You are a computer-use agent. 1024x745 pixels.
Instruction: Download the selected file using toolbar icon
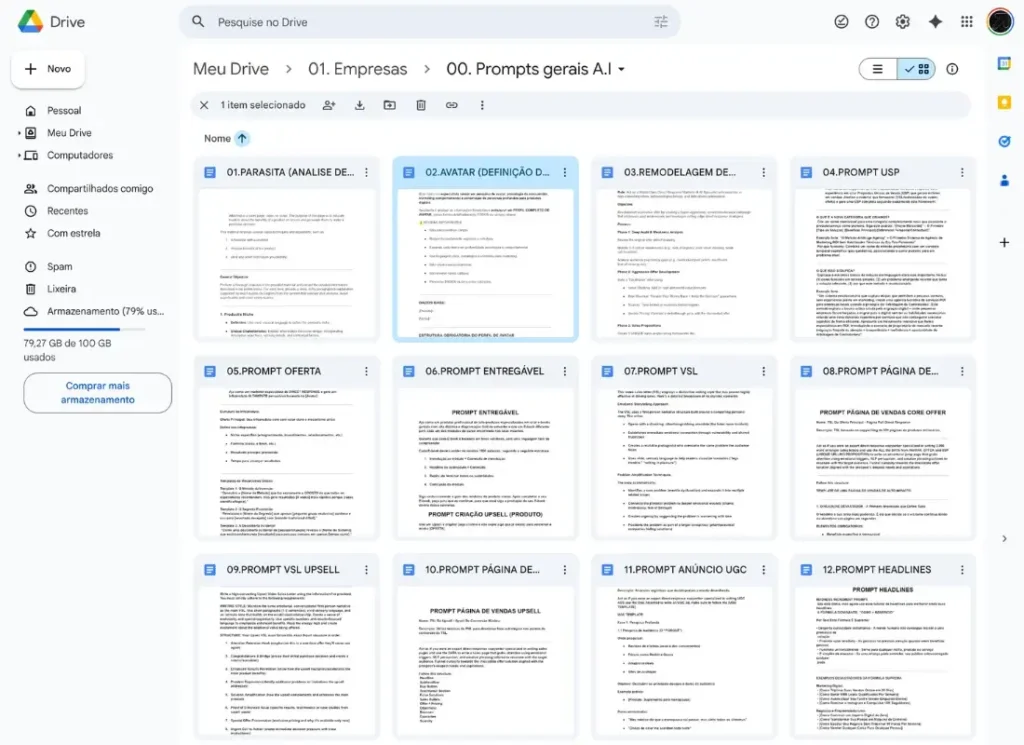pos(360,105)
